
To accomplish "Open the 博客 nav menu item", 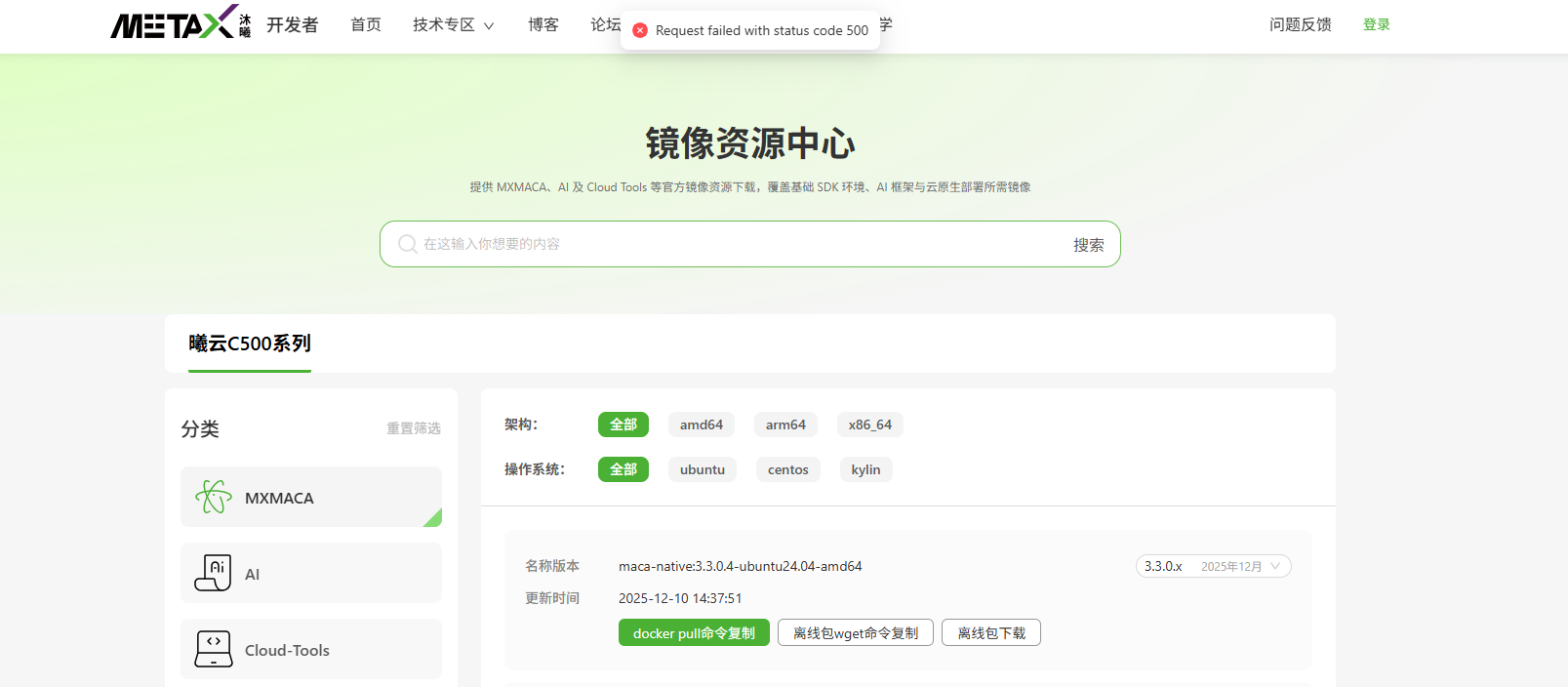I will click(x=543, y=24).
